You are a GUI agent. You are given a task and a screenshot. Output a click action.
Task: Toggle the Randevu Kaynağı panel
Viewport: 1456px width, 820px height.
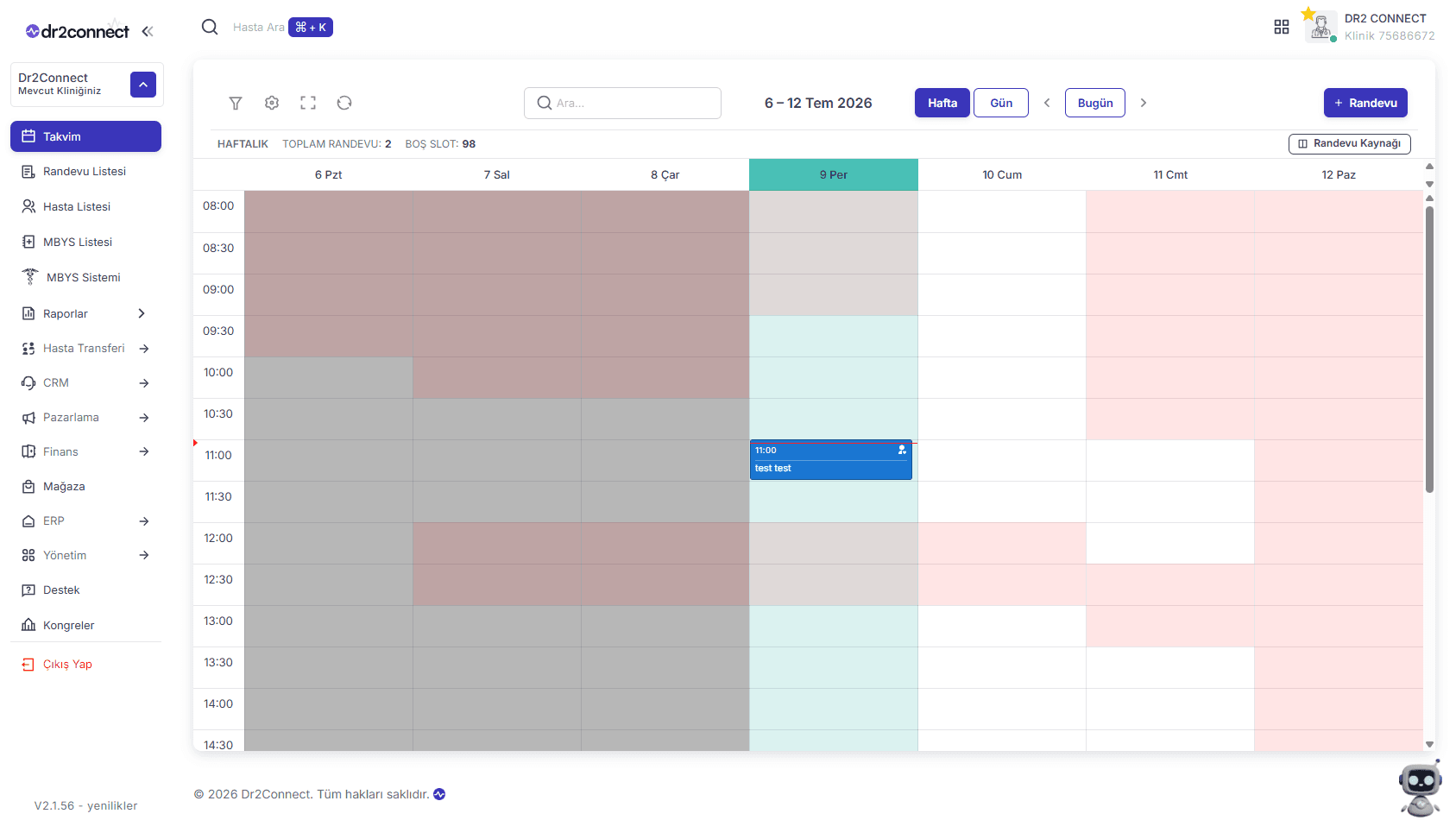[1350, 143]
